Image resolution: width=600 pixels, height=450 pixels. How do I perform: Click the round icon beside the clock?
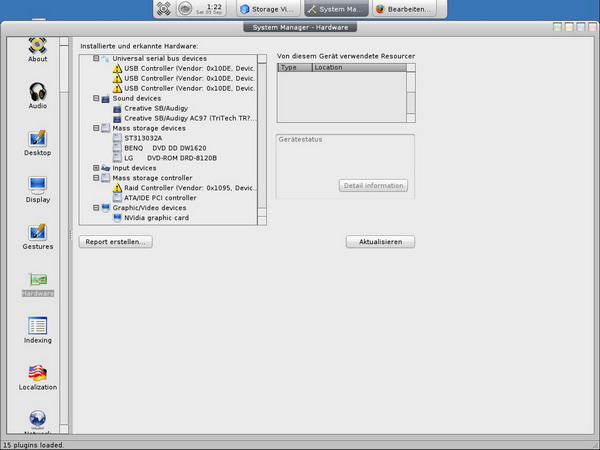tap(185, 9)
